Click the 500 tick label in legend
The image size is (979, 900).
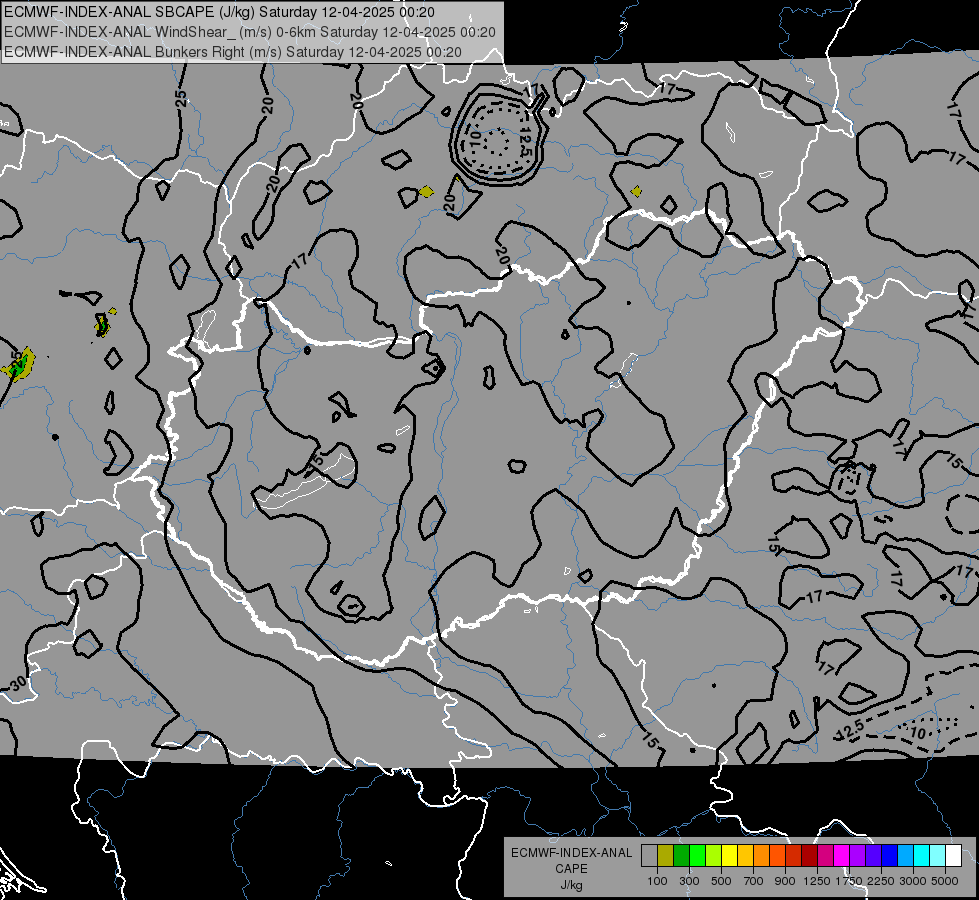coord(721,881)
